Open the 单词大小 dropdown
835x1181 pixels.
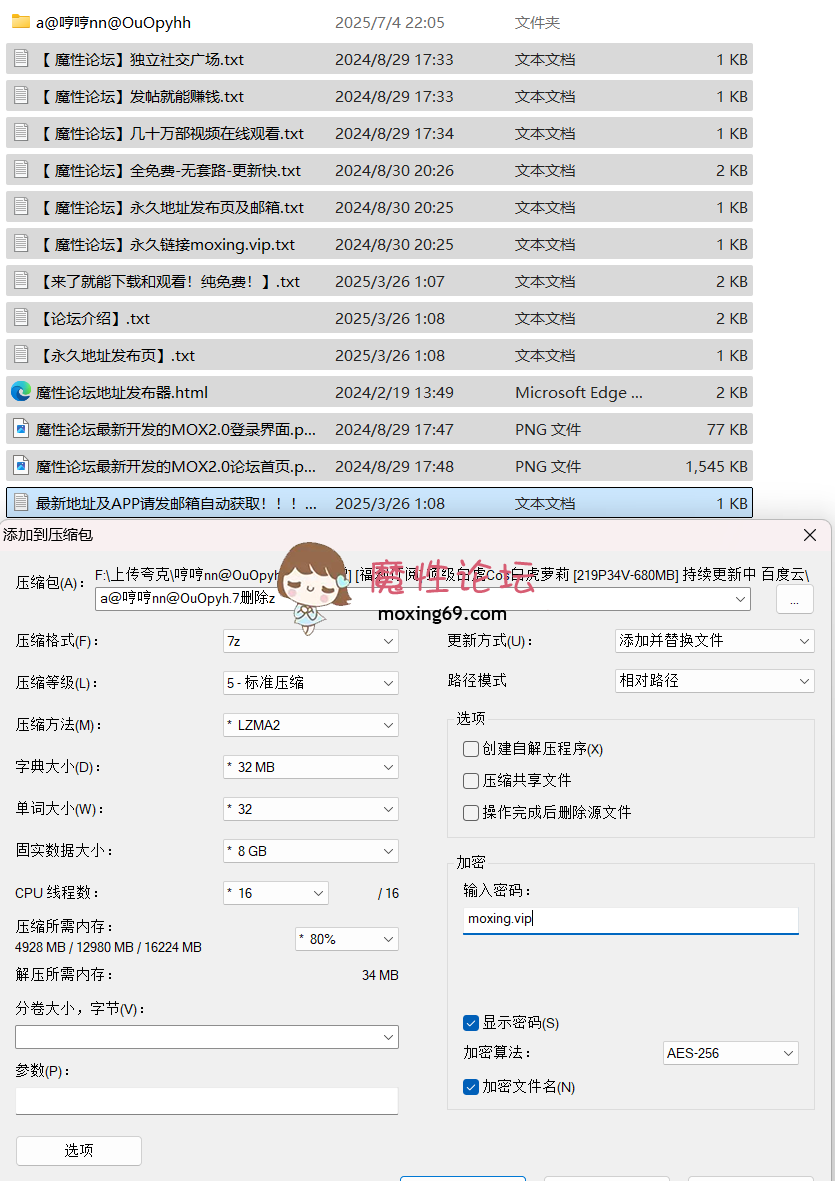(311, 810)
